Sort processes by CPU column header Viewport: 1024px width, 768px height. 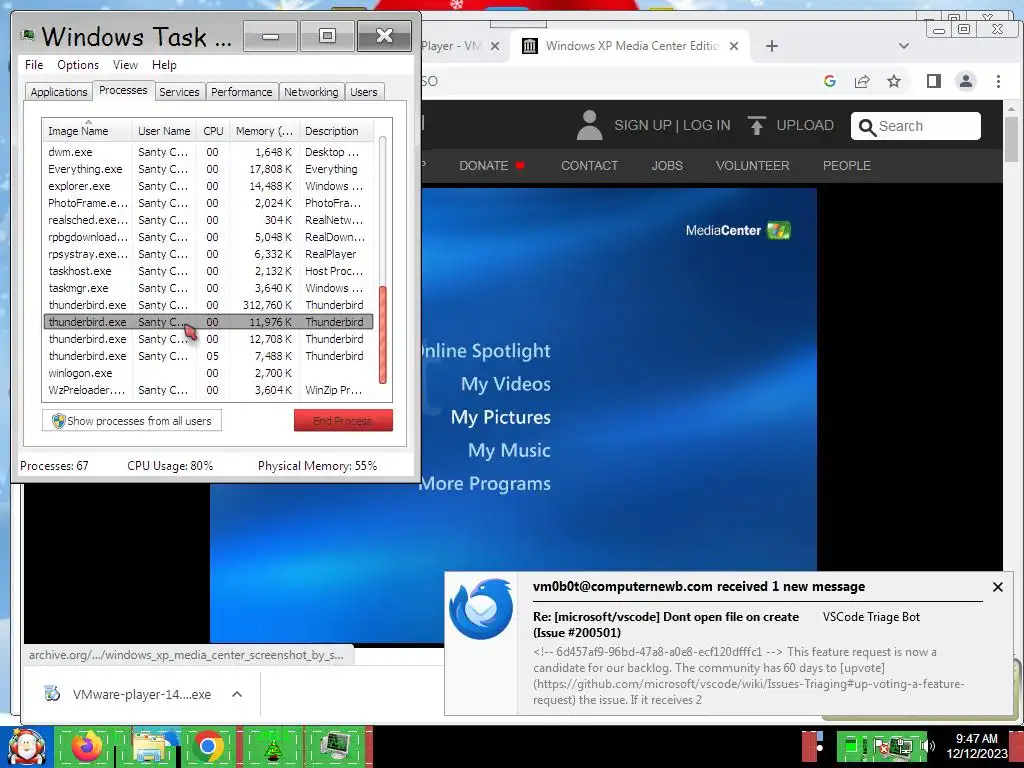(x=213, y=131)
